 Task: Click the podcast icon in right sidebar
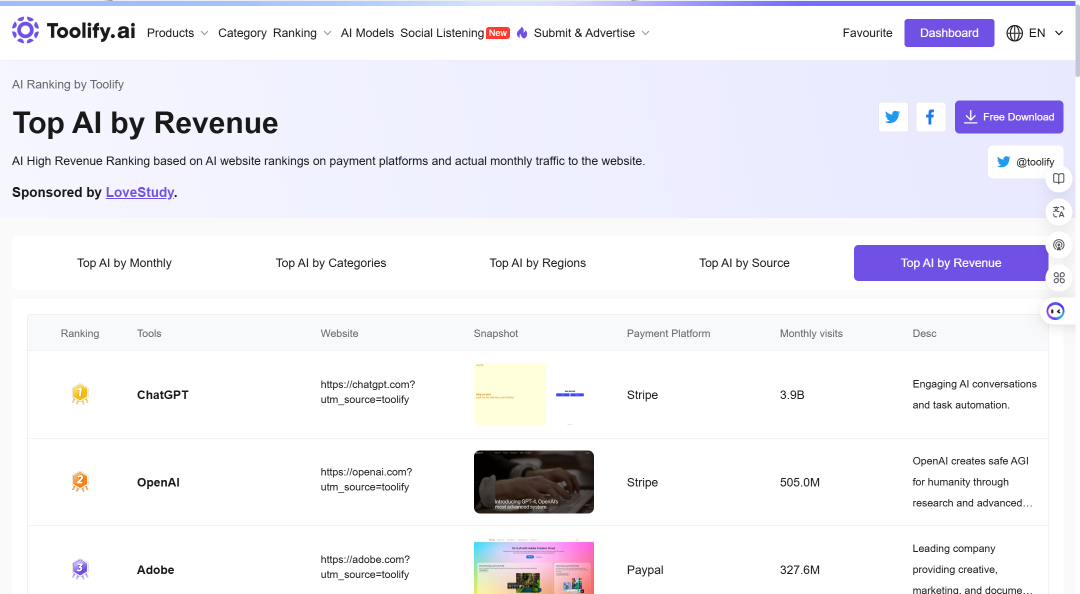1059,245
